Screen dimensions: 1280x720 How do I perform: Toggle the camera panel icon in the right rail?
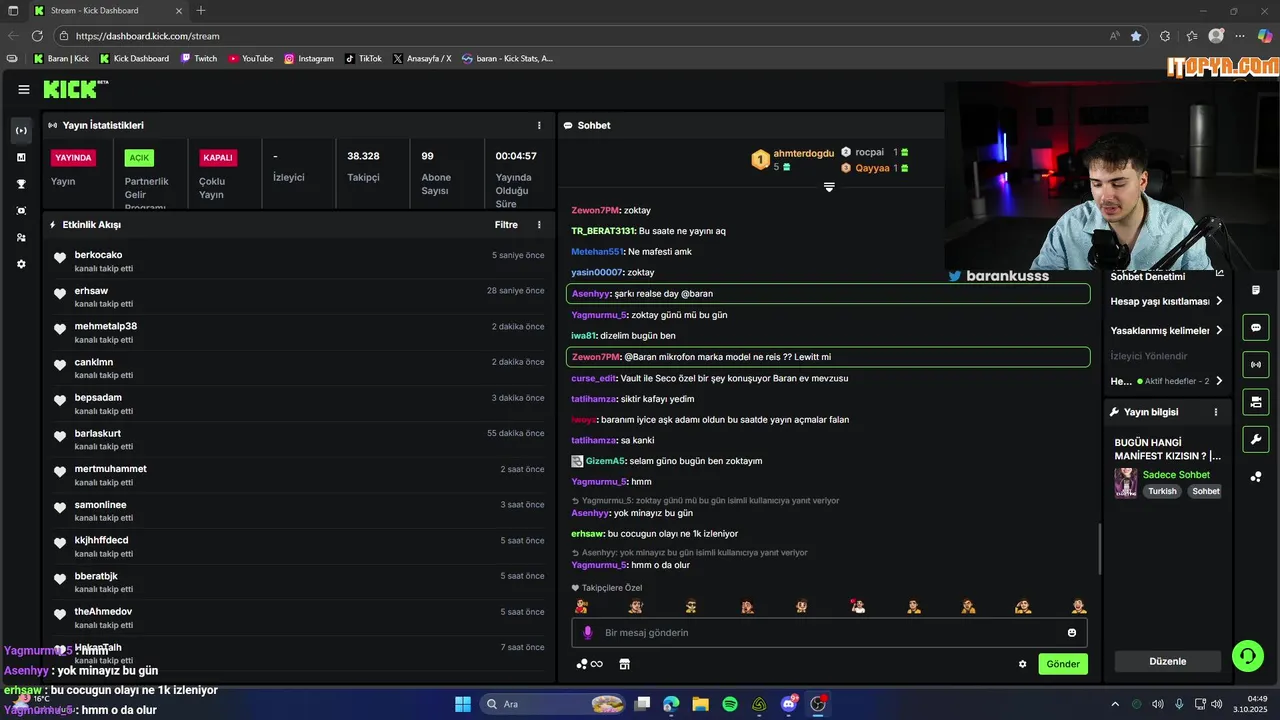tap(1256, 402)
